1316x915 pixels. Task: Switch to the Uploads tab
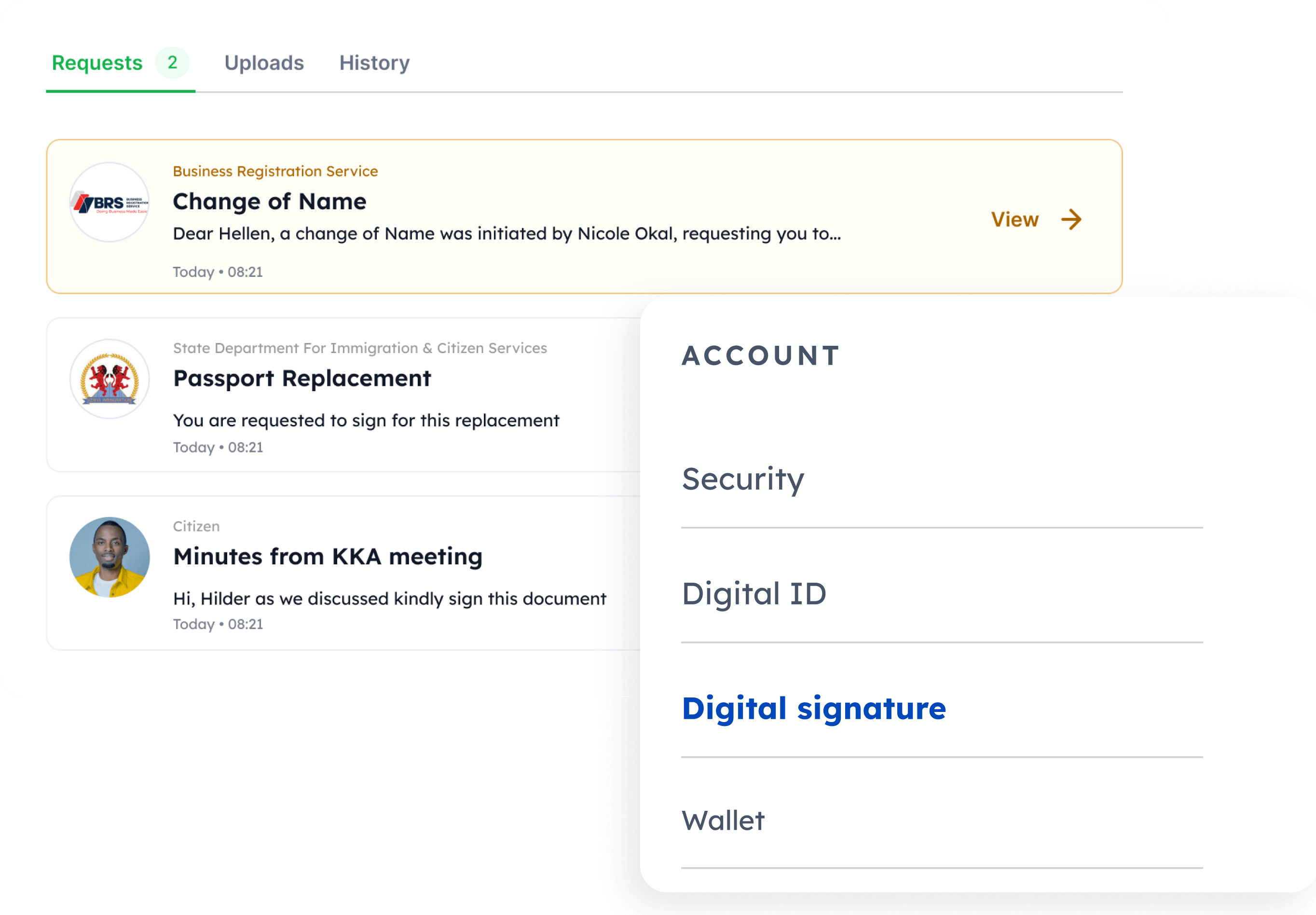coord(264,63)
